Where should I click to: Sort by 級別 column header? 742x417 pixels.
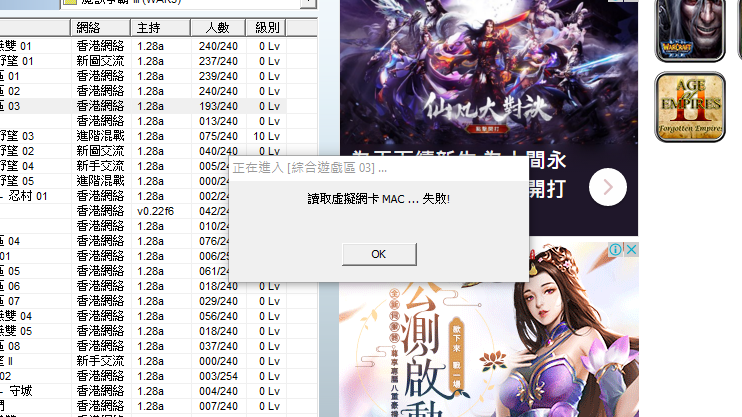(266, 28)
